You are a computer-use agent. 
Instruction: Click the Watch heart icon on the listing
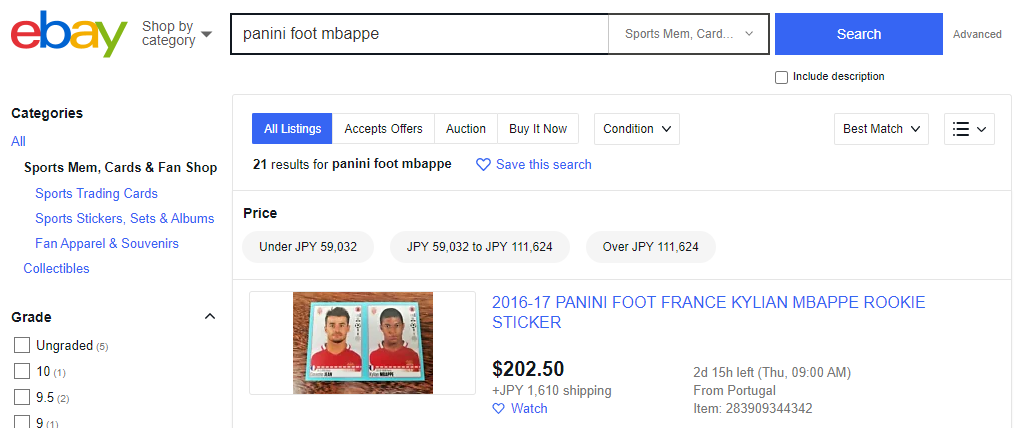[500, 408]
